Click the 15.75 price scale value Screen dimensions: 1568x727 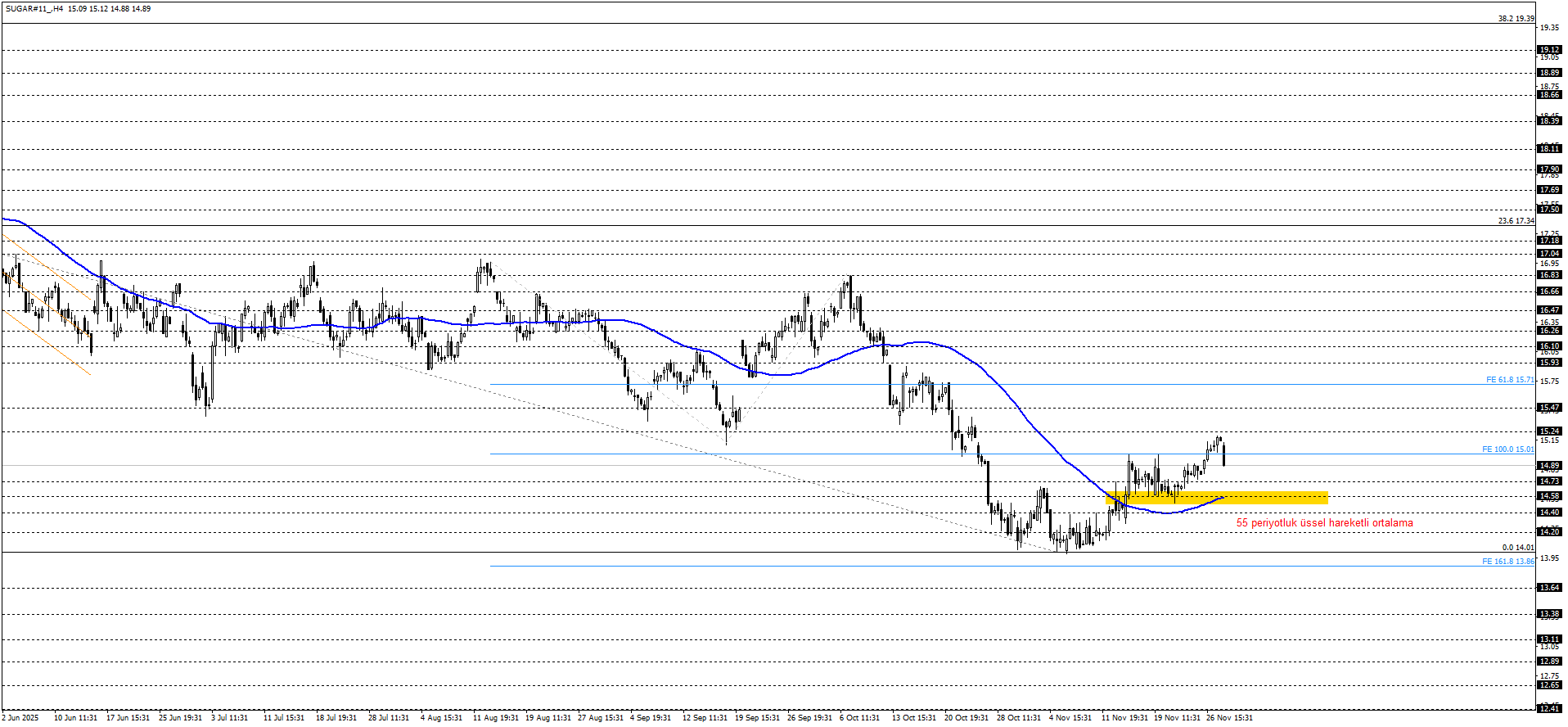point(1549,382)
